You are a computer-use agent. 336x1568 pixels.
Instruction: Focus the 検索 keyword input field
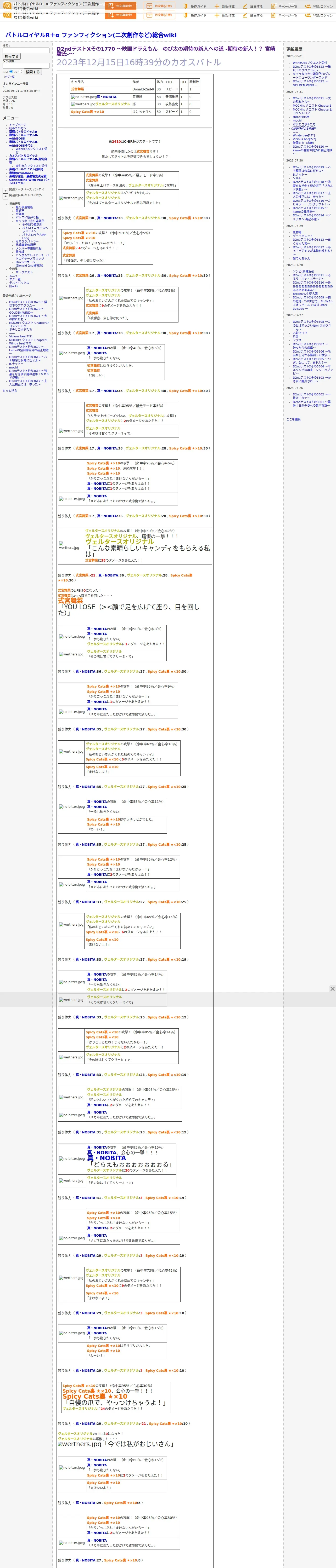pos(26,50)
